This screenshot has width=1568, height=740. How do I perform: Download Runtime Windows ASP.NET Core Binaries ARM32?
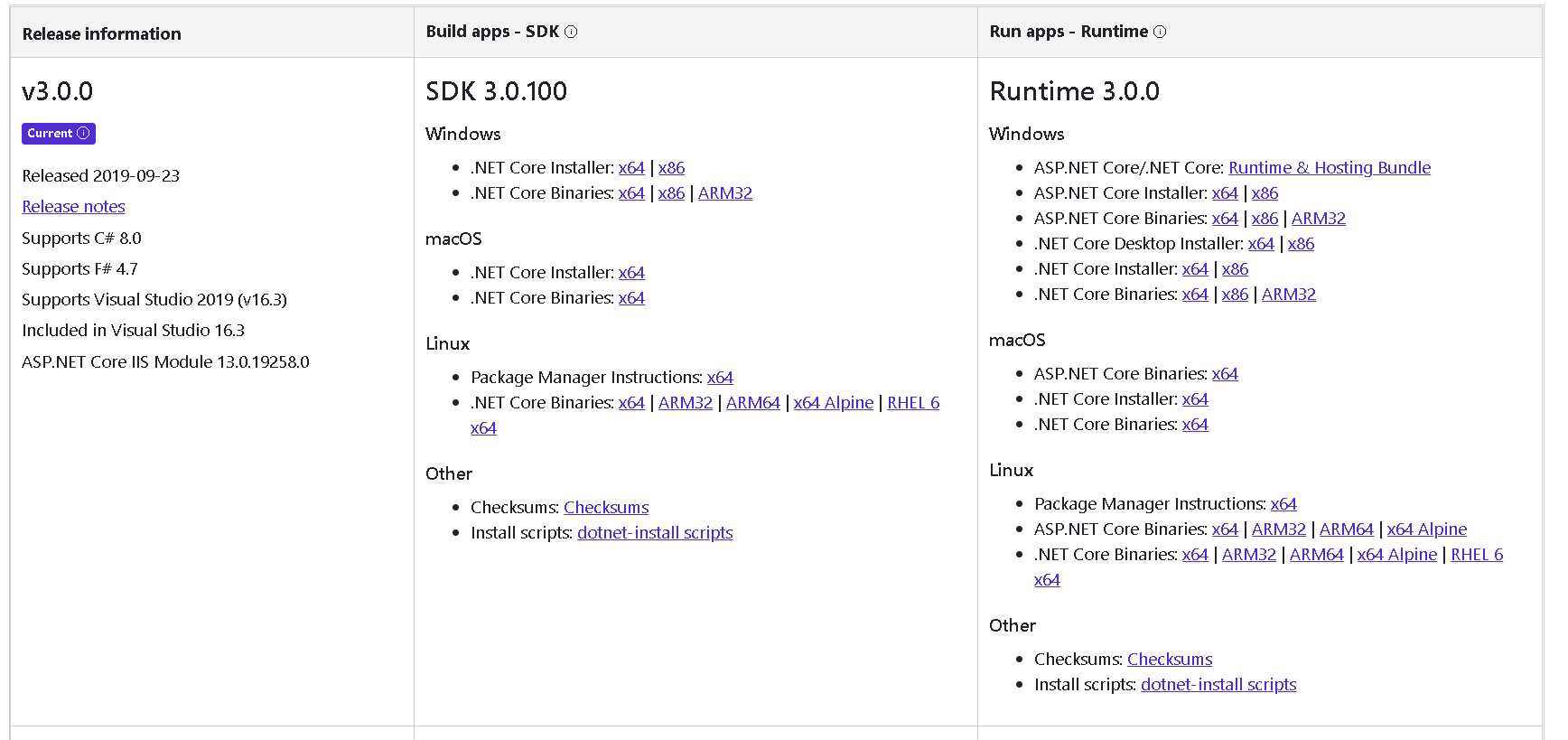coord(1319,218)
